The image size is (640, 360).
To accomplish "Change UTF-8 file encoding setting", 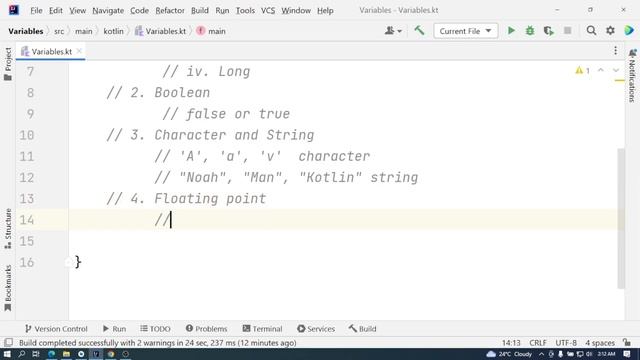I will [566, 343].
